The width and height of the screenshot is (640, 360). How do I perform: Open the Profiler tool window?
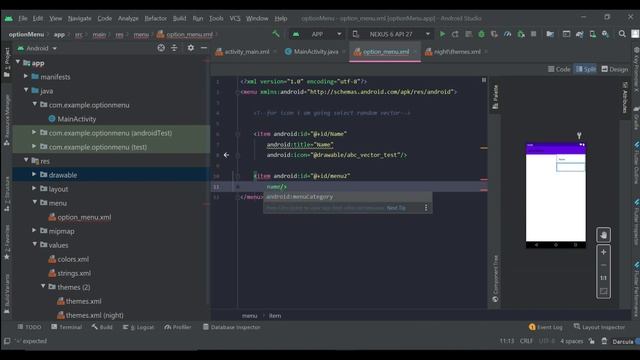178,327
